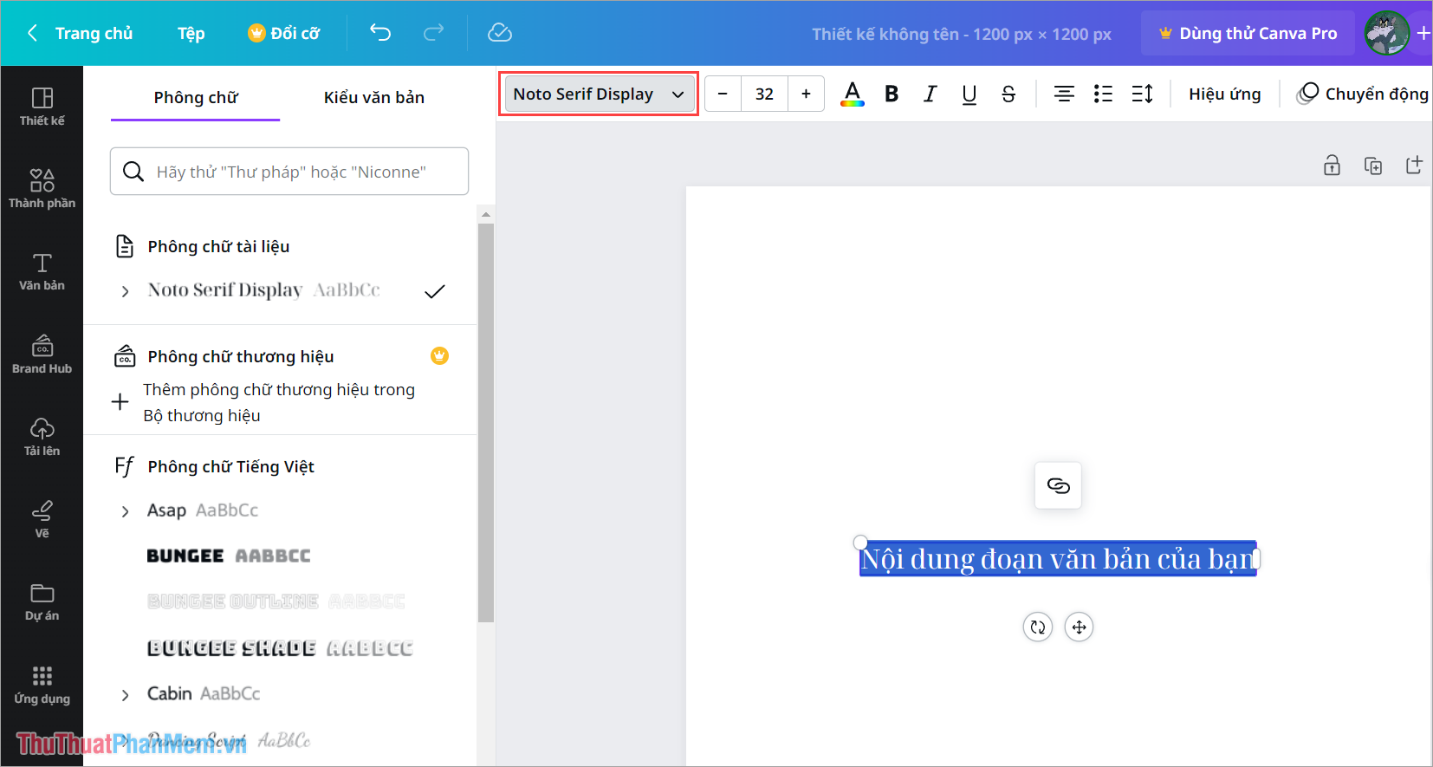Expand the Cabin font variants

125,694
